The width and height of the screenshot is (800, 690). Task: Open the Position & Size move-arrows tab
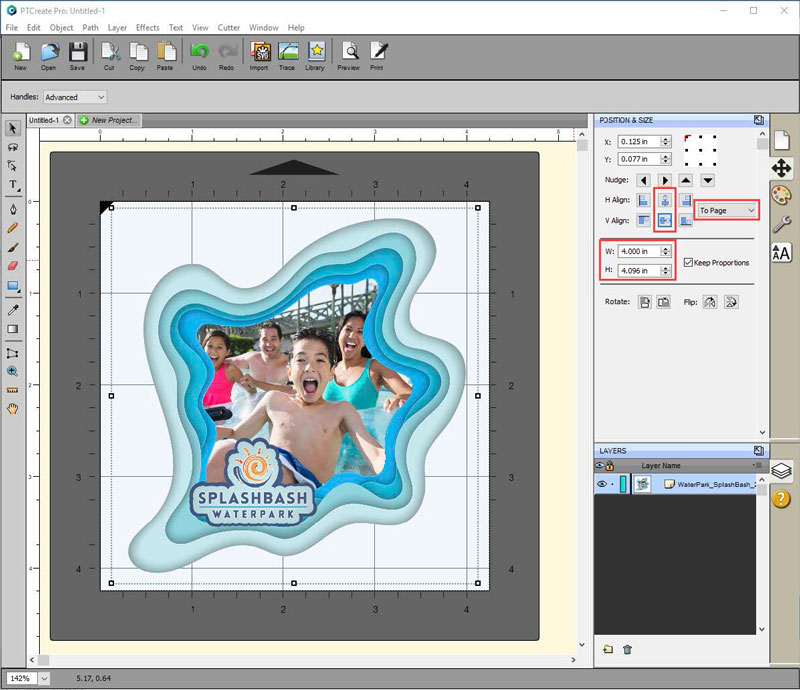pyautogui.click(x=781, y=168)
